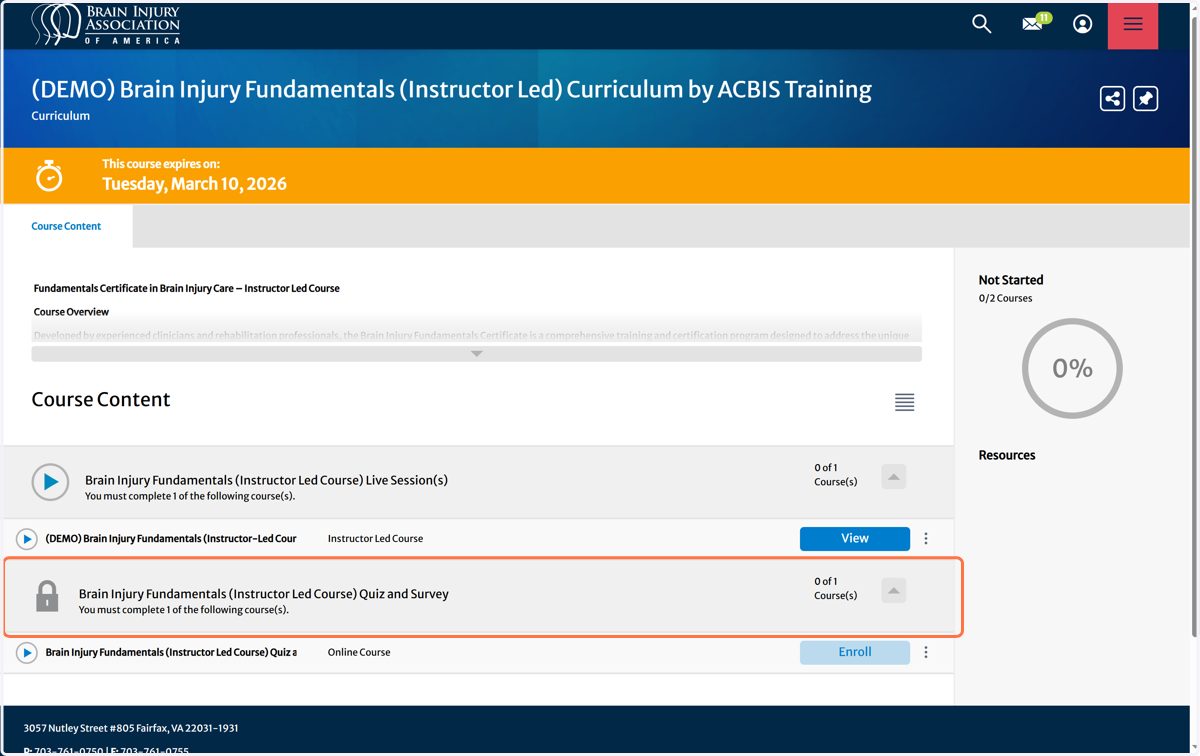Collapse the Live Session(s) section arrow

pos(894,477)
